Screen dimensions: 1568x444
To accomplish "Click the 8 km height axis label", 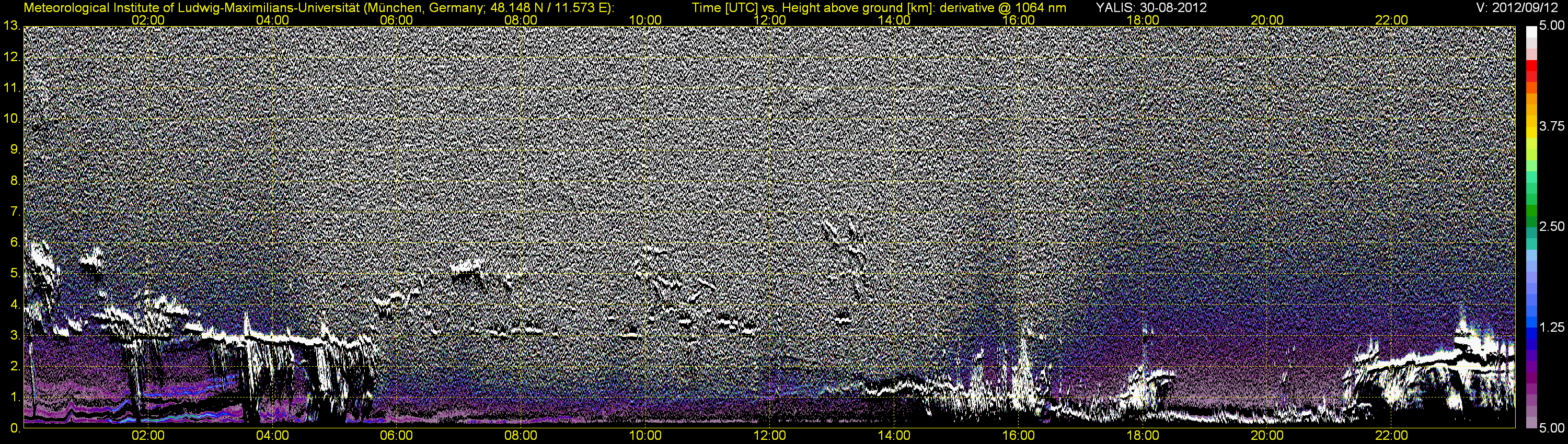I will point(15,181).
